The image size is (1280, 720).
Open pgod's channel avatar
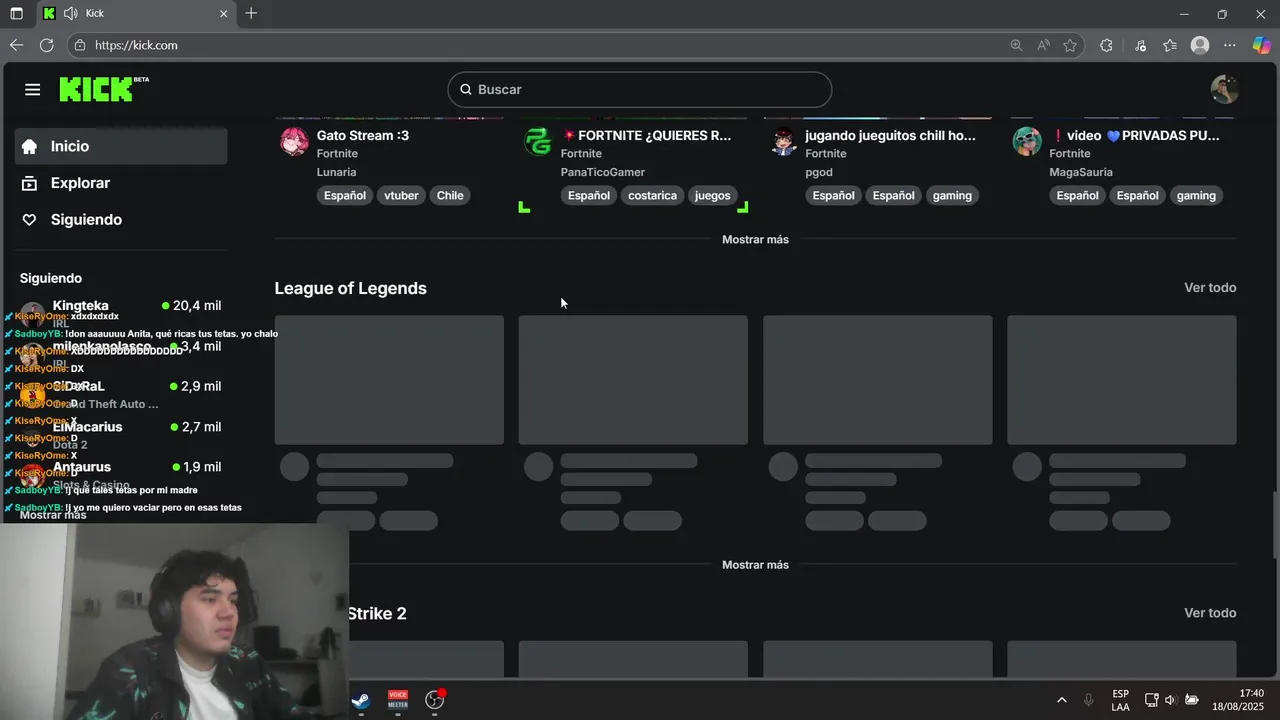(783, 141)
